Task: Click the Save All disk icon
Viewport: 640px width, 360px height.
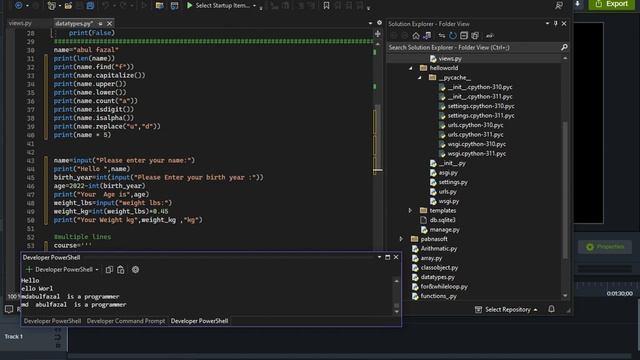Action: pos(90,6)
